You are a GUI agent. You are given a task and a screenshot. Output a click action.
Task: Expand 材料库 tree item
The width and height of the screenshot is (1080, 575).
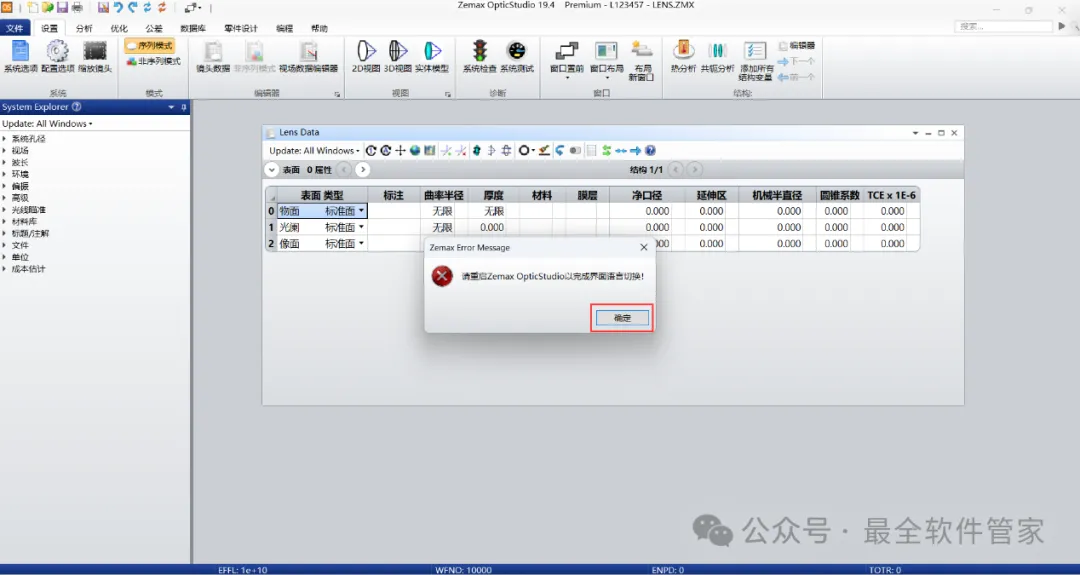coord(5,222)
